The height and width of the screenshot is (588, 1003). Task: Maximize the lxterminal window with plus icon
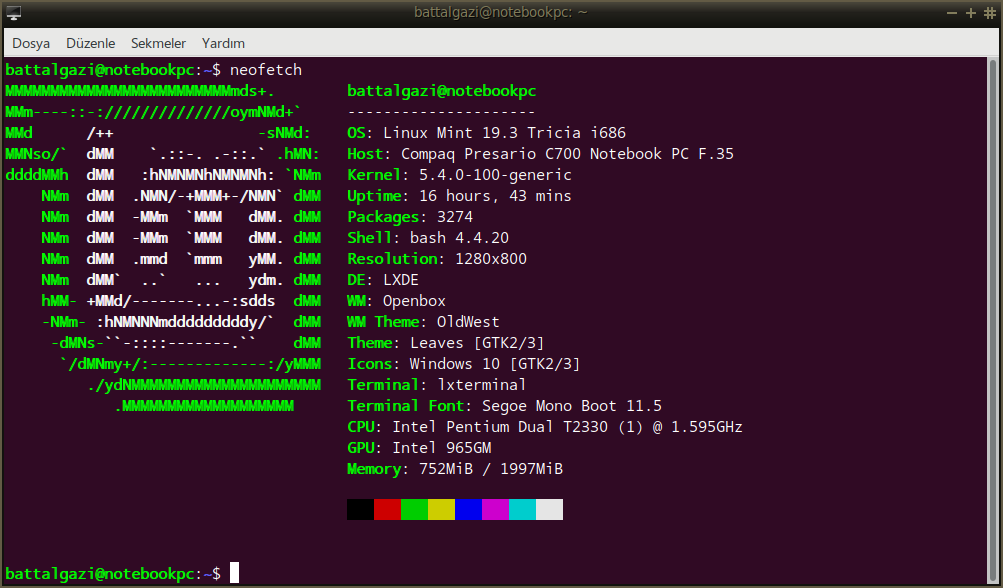pos(971,13)
